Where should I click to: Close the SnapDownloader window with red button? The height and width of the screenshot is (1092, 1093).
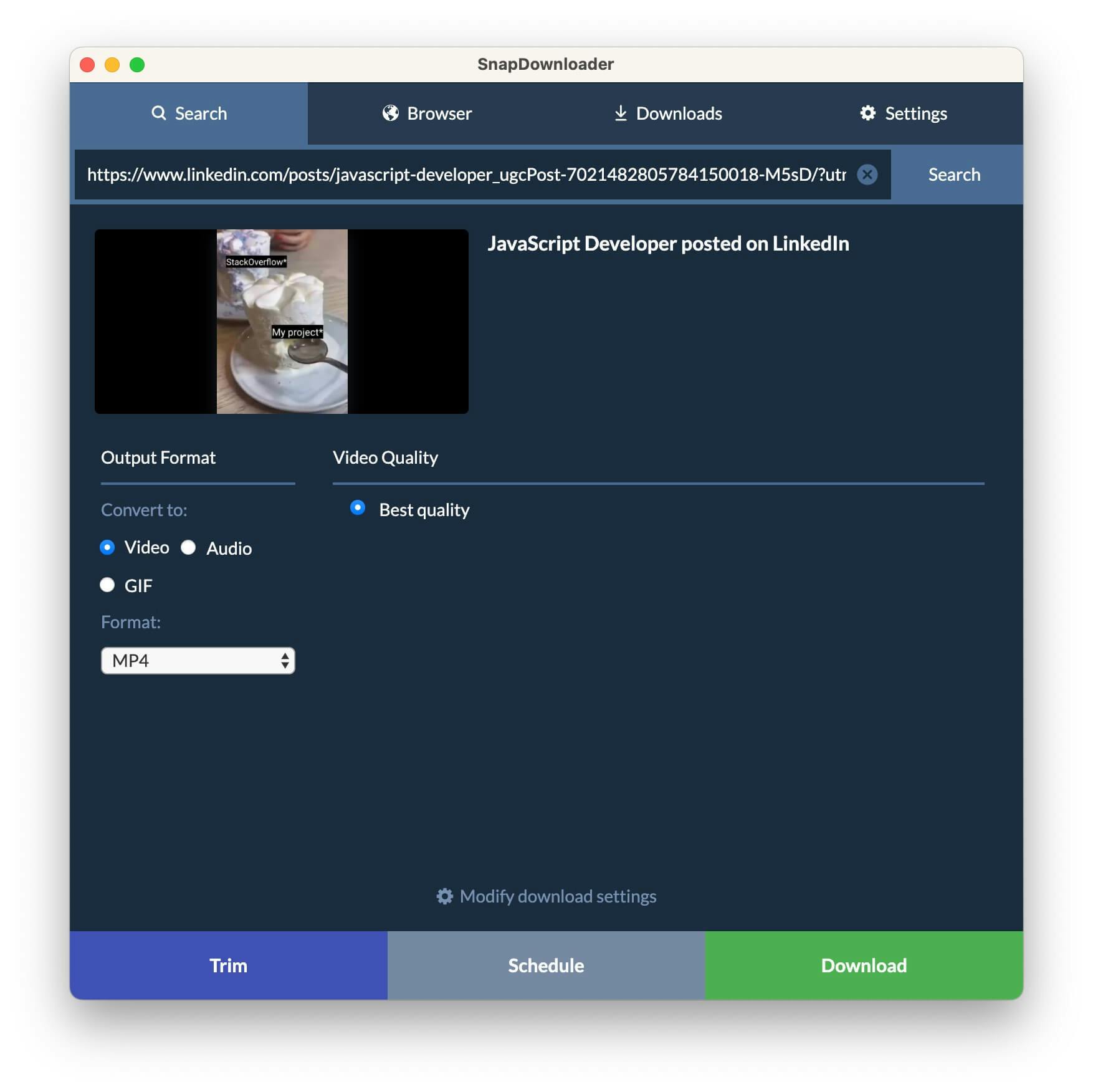[88, 65]
